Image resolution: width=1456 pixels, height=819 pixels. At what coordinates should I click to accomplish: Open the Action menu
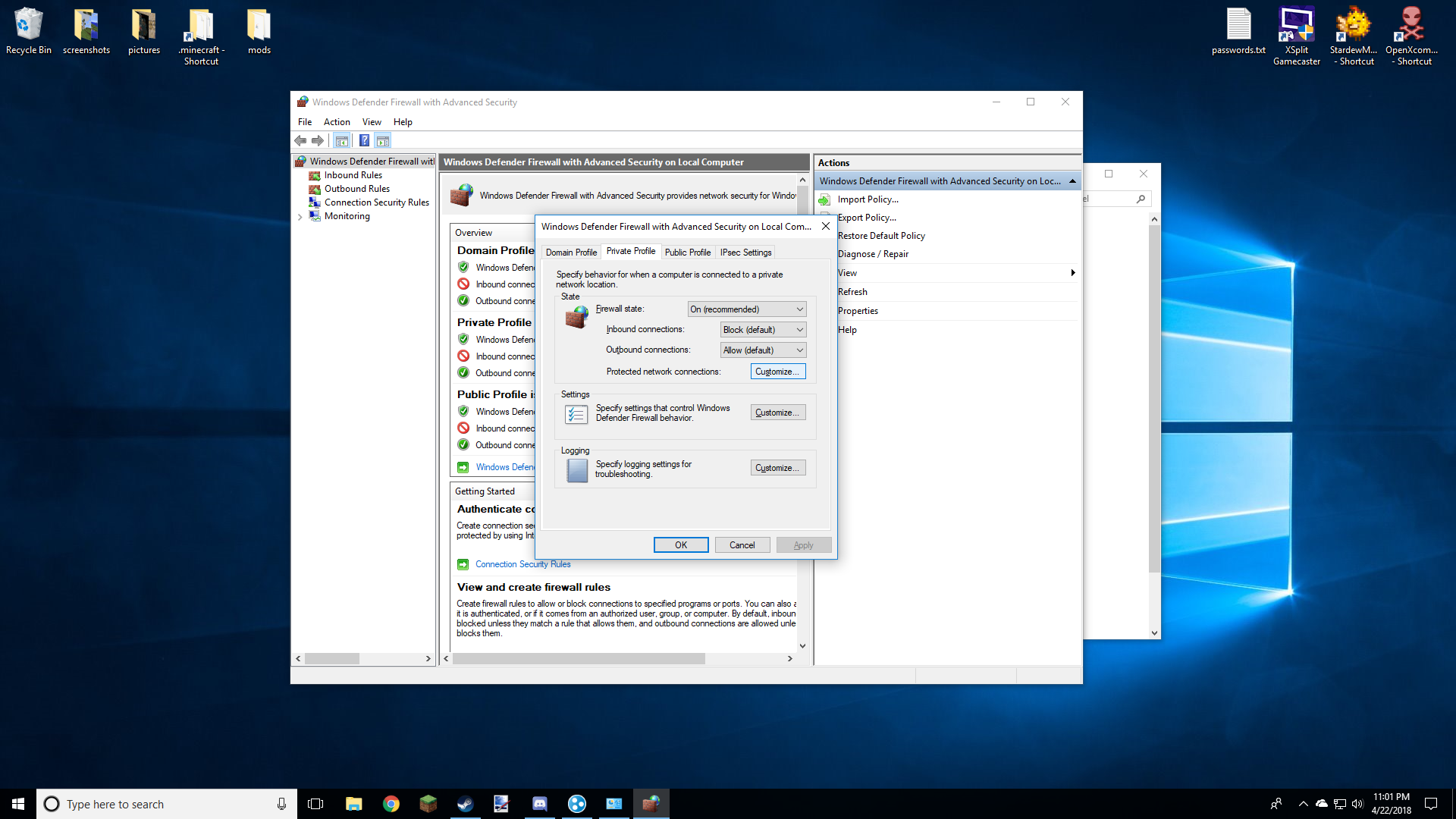coord(336,122)
